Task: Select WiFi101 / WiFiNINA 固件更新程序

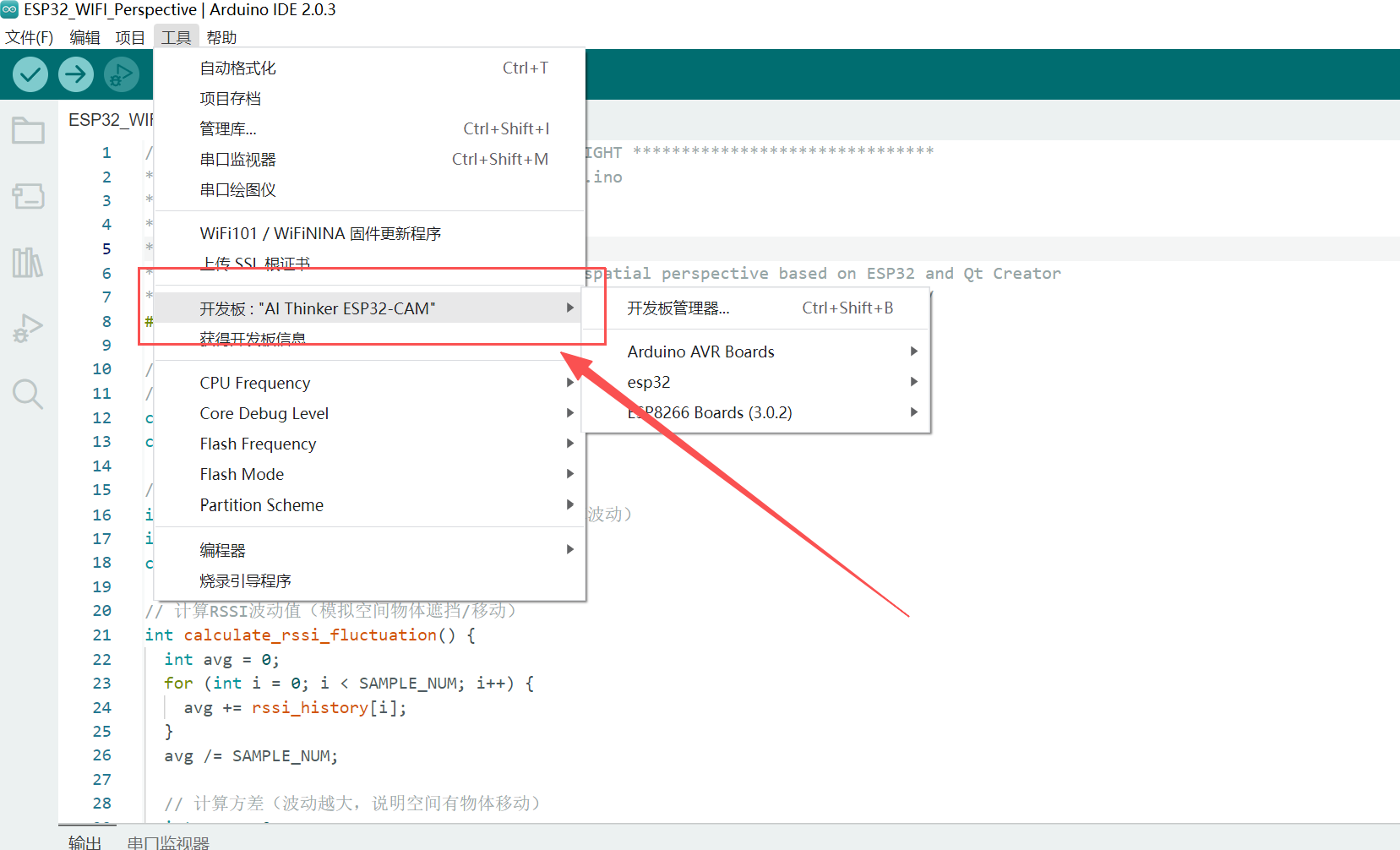Action: [370, 233]
